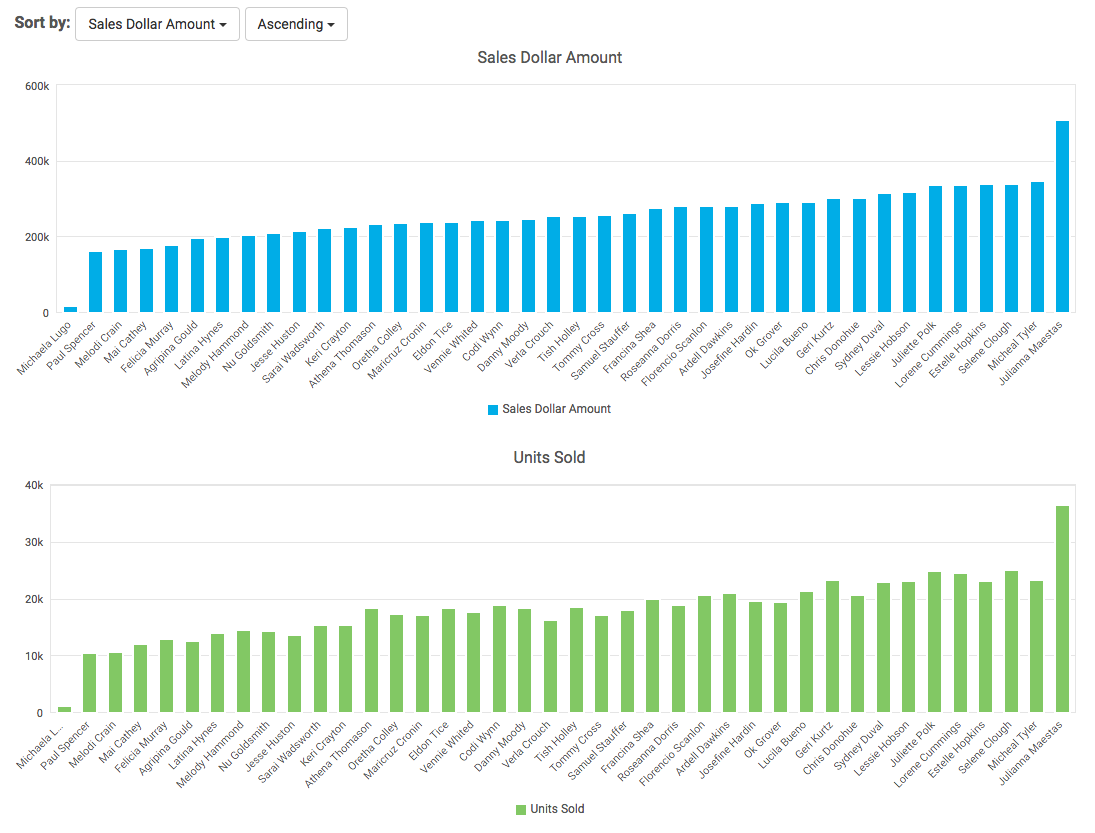
Task: Click Paul Spencer's blue bar in Sales chart
Action: click(96, 283)
